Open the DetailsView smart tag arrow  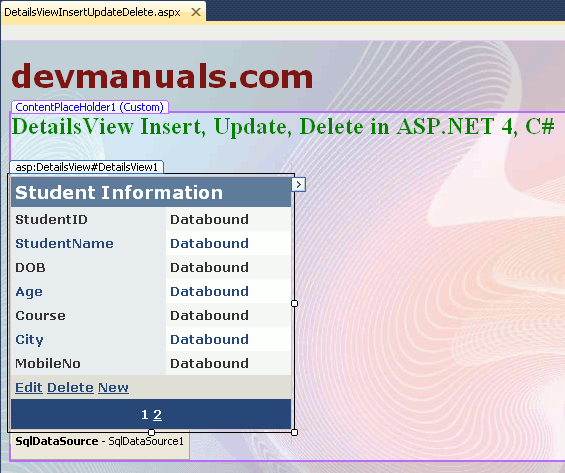pos(298,184)
